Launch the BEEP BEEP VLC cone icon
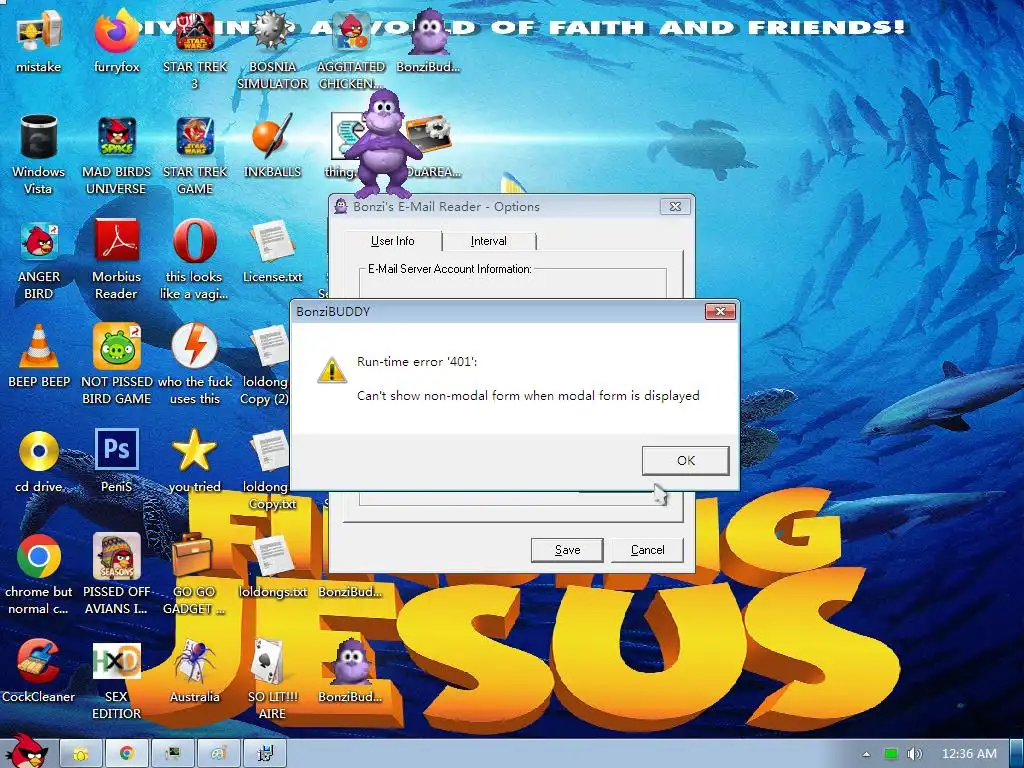1024x768 pixels. pyautogui.click(x=39, y=356)
